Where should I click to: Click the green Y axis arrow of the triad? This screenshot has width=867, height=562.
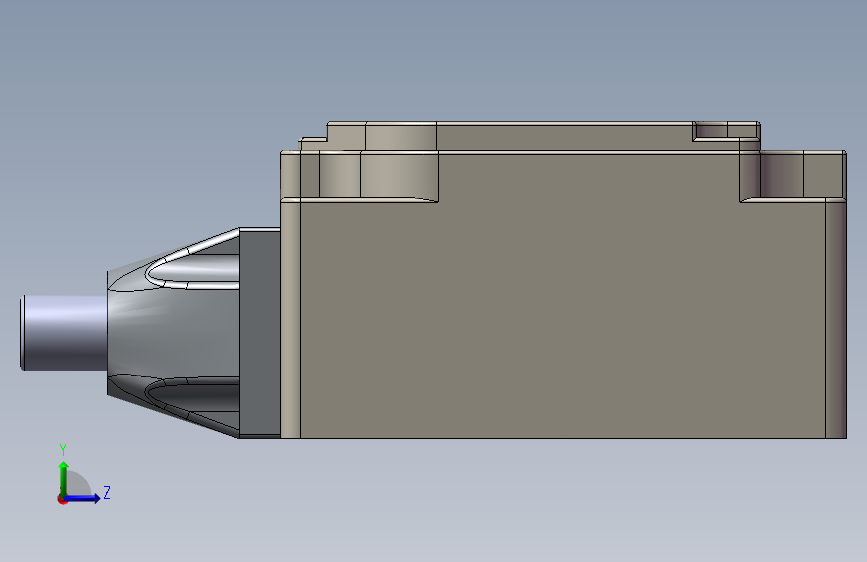[x=64, y=478]
